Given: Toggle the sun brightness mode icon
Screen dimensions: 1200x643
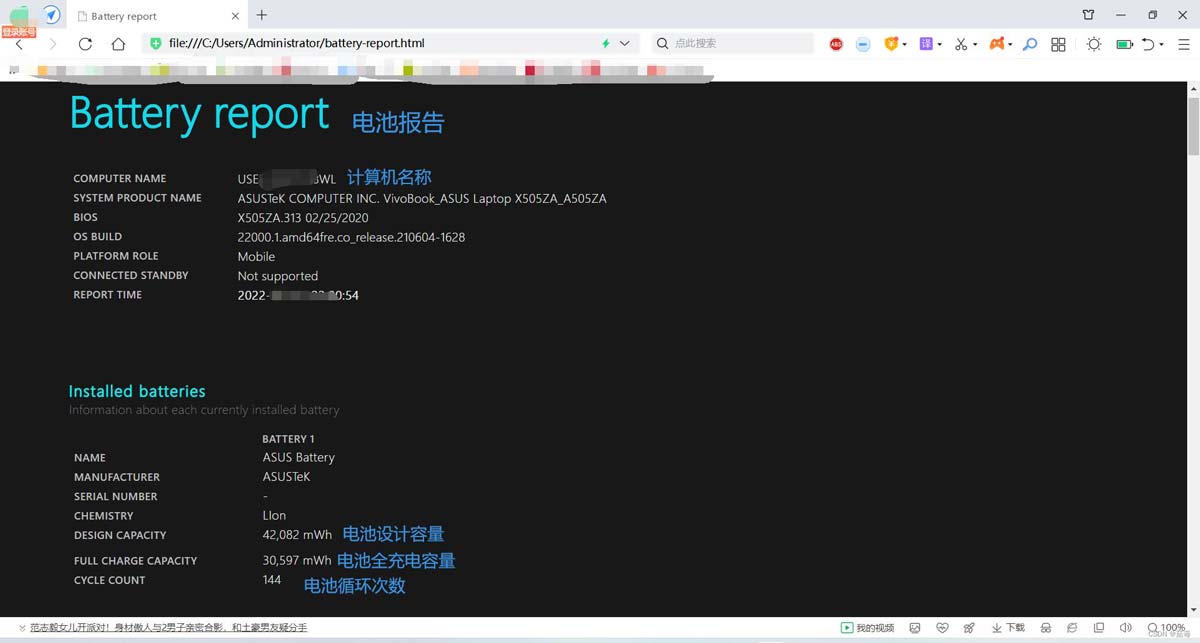Looking at the screenshot, I should [1094, 44].
